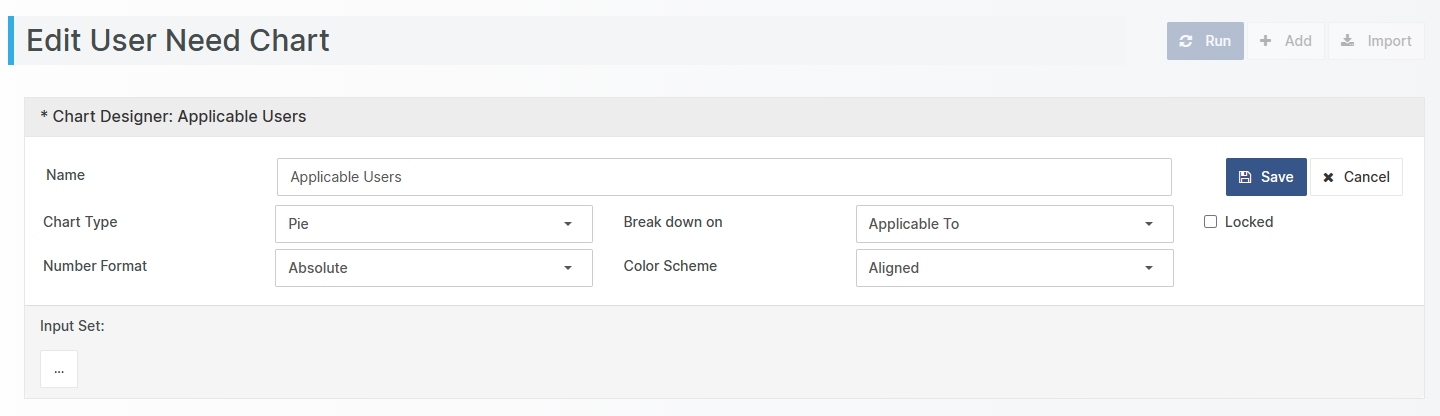Click the Chart Designer: Applicable Users header
The height and width of the screenshot is (416, 1440).
coord(173,117)
